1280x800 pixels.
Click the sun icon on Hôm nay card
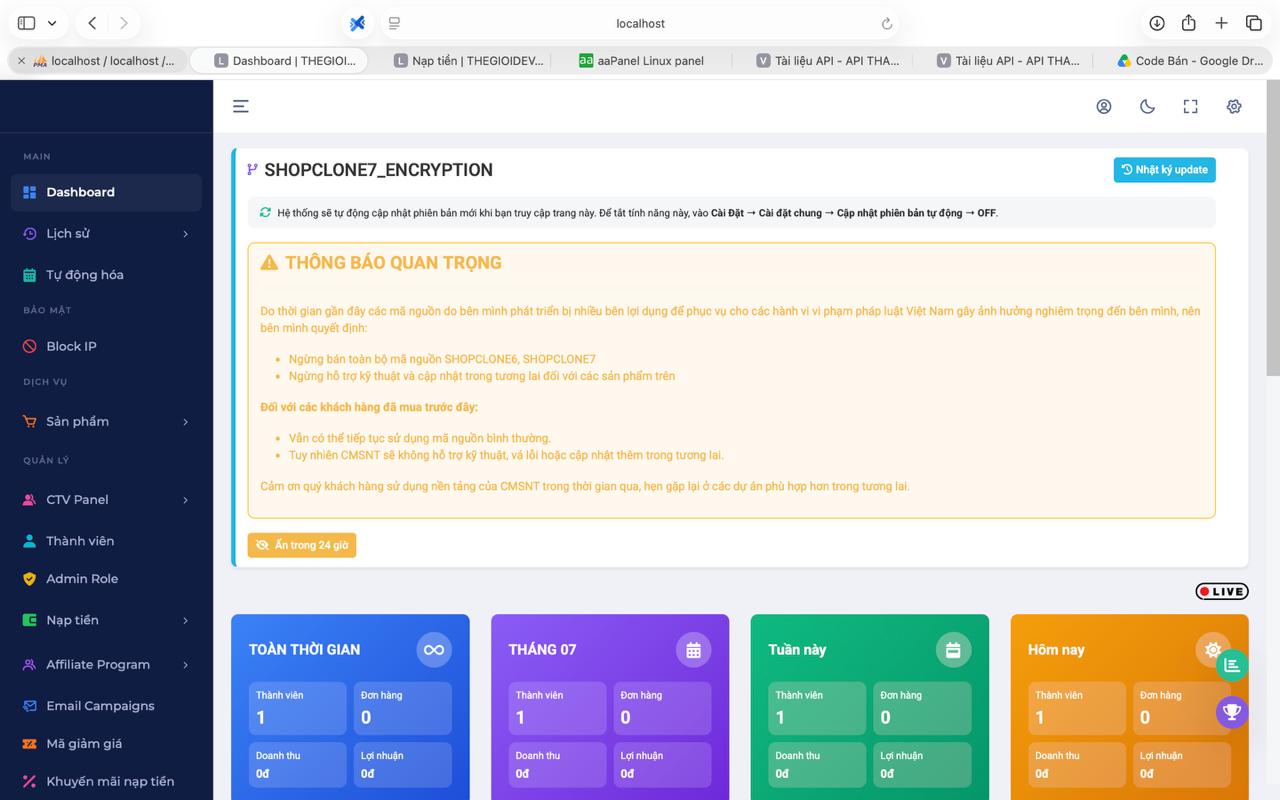[1213, 650]
